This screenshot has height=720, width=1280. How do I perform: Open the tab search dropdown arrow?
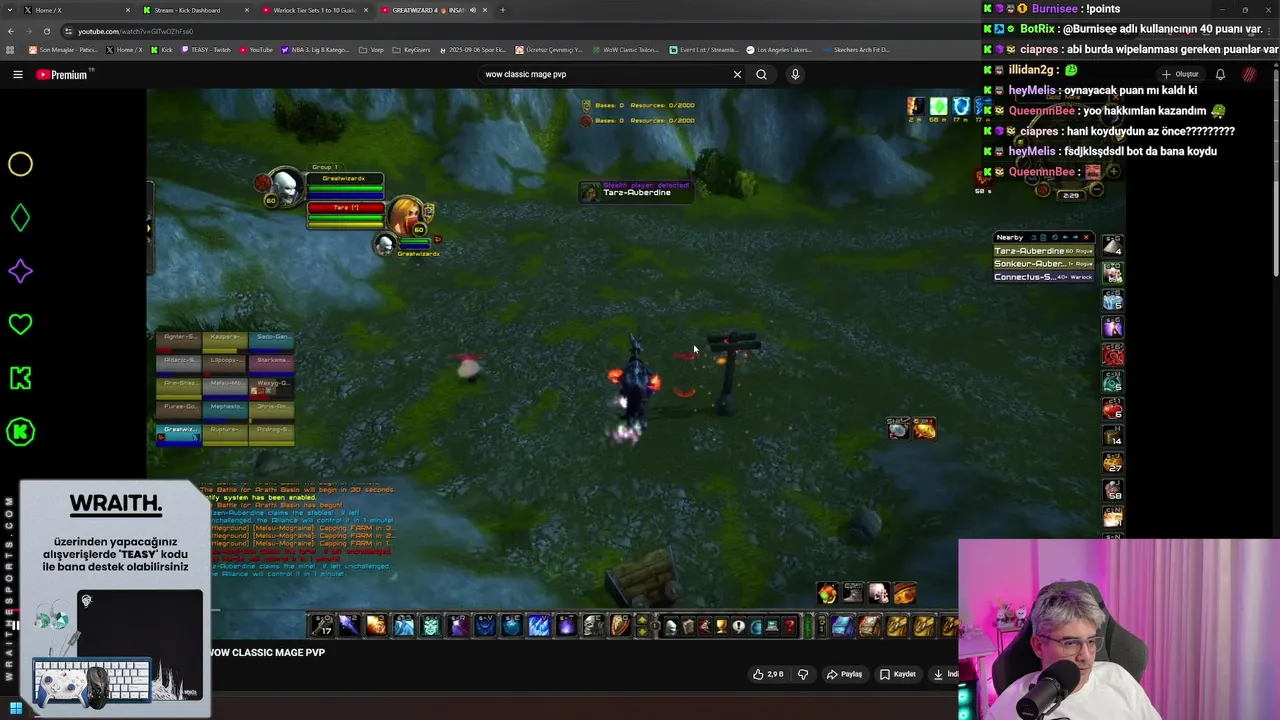click(10, 10)
